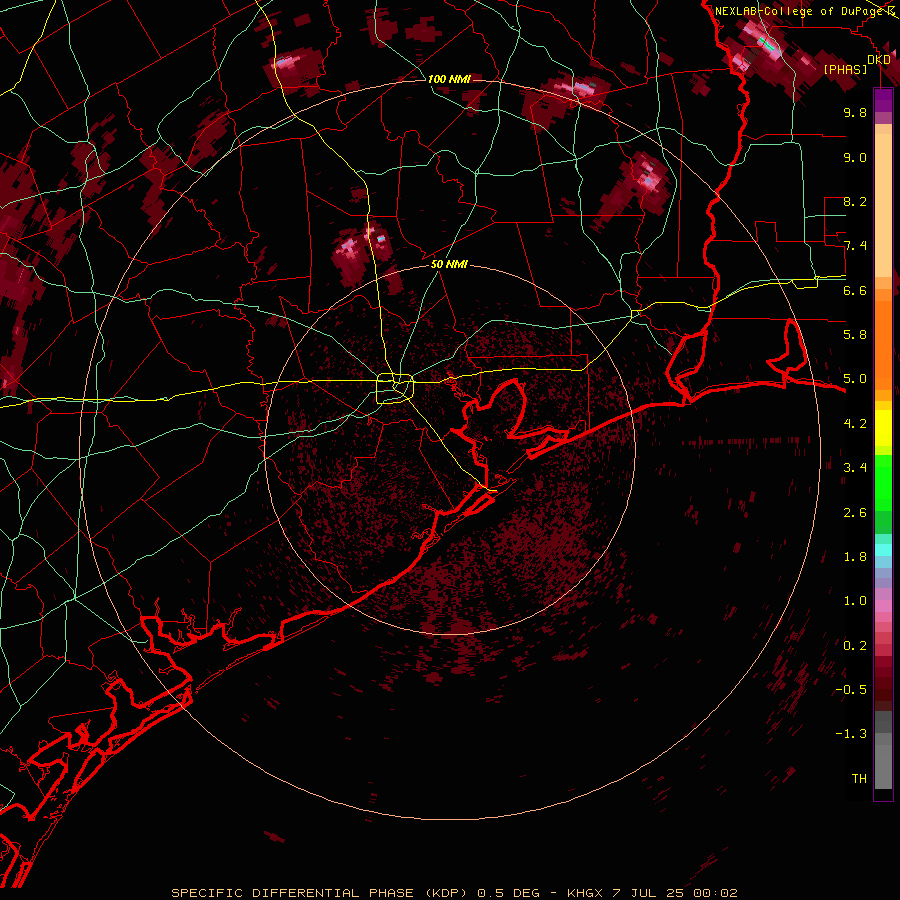
Task: Click the purple top segment of the color bar
Action: pyautogui.click(x=883, y=100)
